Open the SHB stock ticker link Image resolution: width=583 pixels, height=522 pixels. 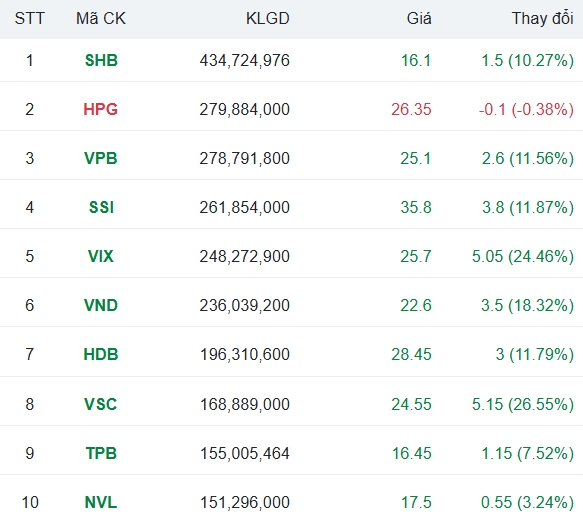click(101, 60)
